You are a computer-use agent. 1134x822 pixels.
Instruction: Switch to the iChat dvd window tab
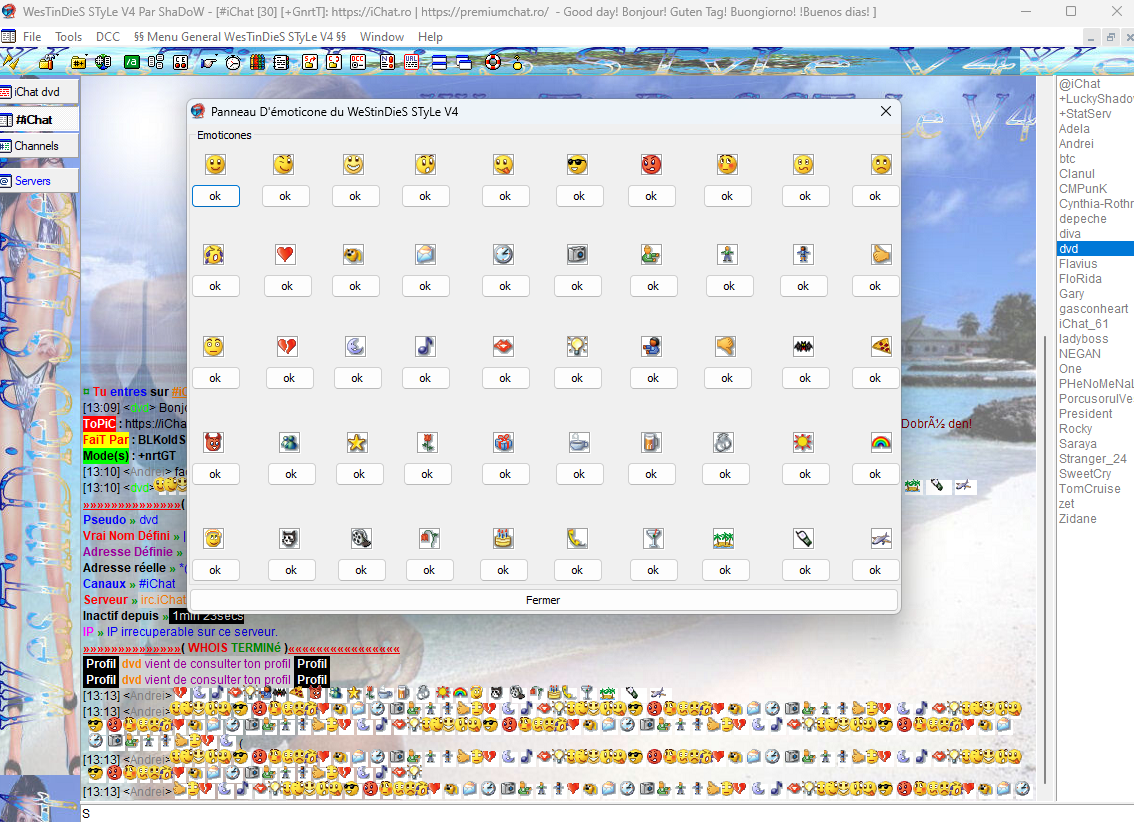click(x=39, y=92)
